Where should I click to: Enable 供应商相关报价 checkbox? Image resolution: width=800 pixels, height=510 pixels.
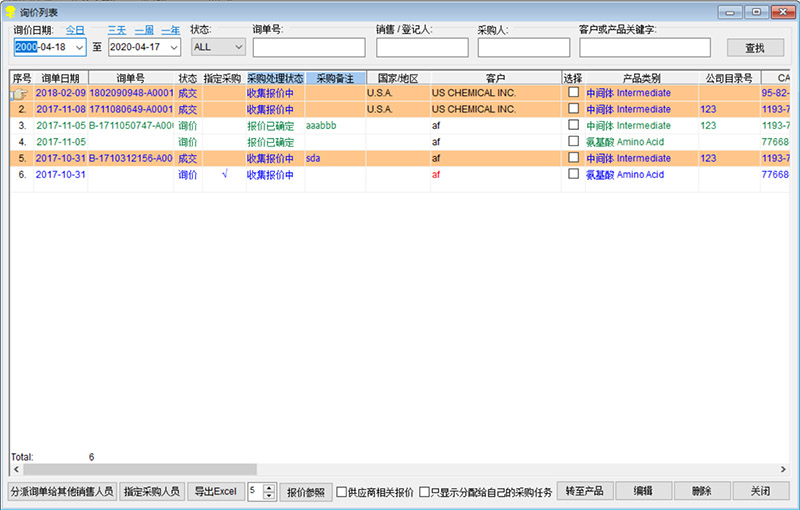point(342,492)
